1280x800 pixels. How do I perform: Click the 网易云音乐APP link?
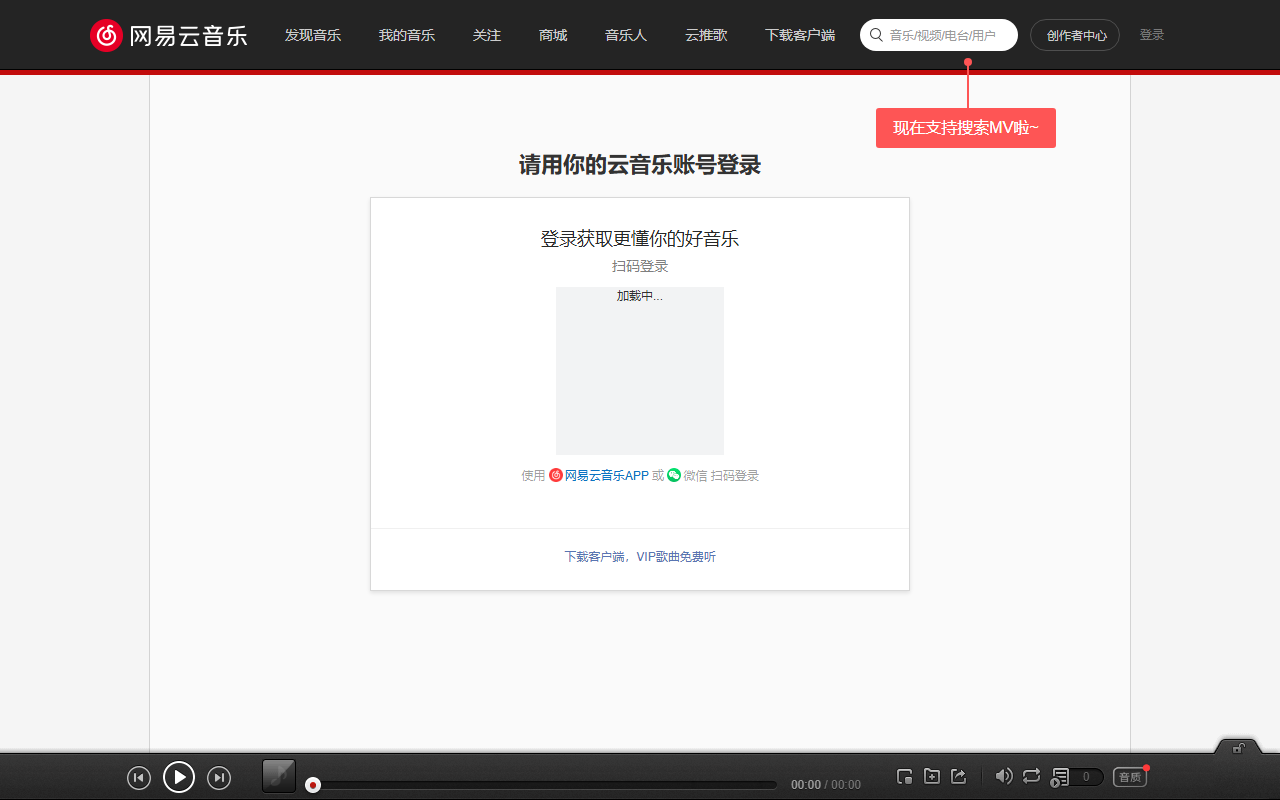(607, 476)
